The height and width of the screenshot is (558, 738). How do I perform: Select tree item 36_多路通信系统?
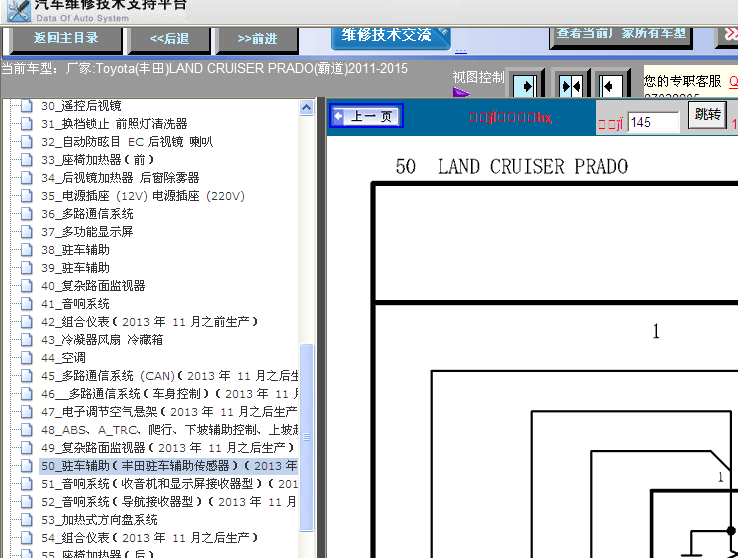point(87,214)
